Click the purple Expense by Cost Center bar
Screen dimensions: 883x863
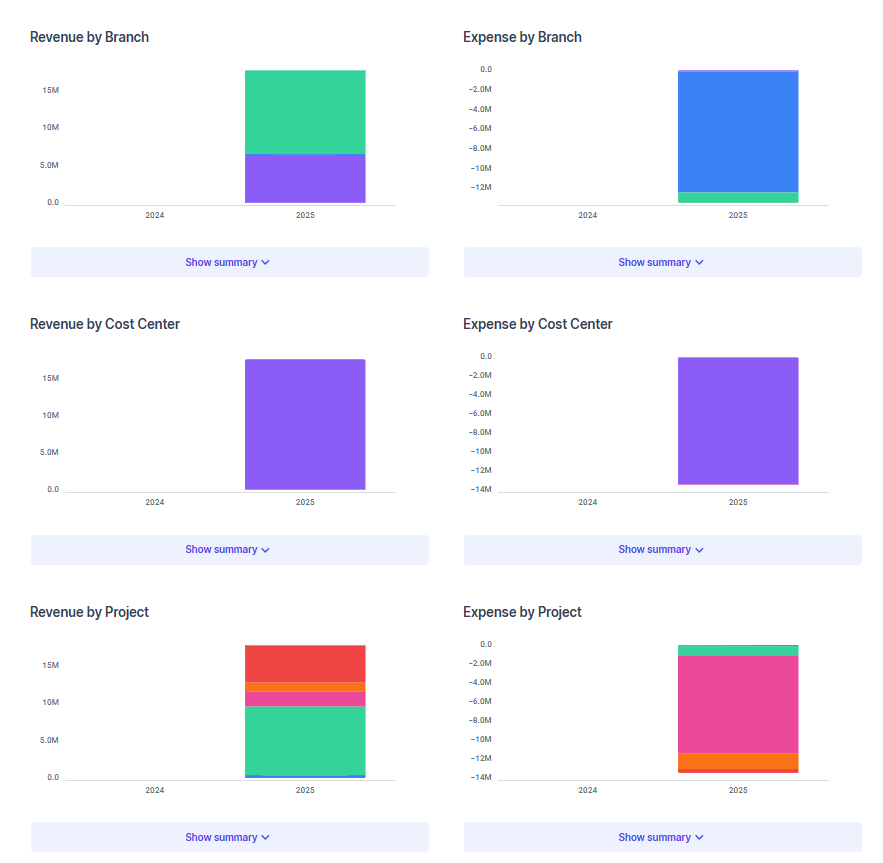(x=738, y=421)
